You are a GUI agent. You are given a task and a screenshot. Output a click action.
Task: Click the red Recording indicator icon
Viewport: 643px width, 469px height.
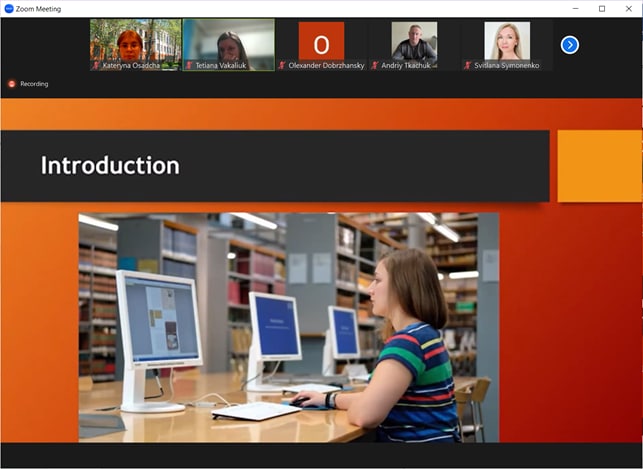12,84
